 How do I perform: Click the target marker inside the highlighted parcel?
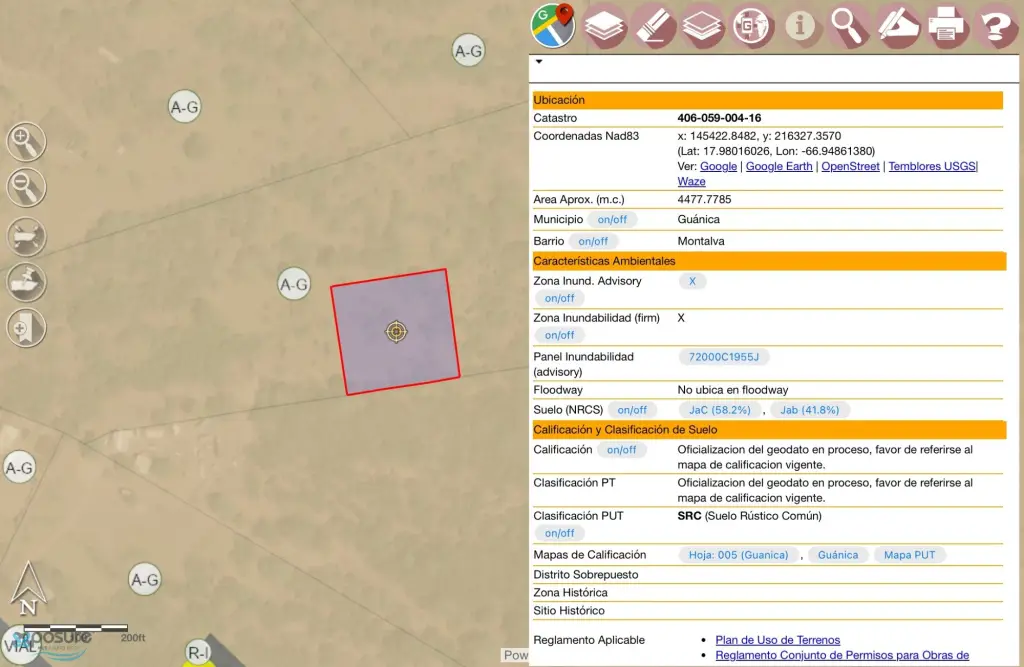point(396,331)
